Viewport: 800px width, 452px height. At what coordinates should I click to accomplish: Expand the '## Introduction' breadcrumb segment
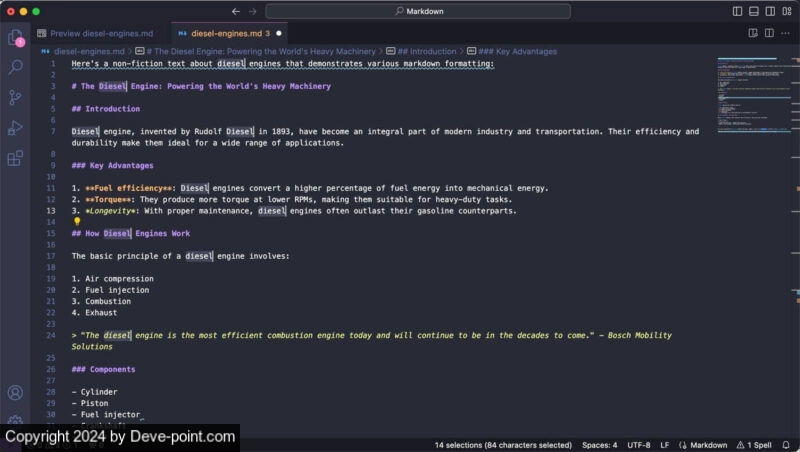pos(426,51)
